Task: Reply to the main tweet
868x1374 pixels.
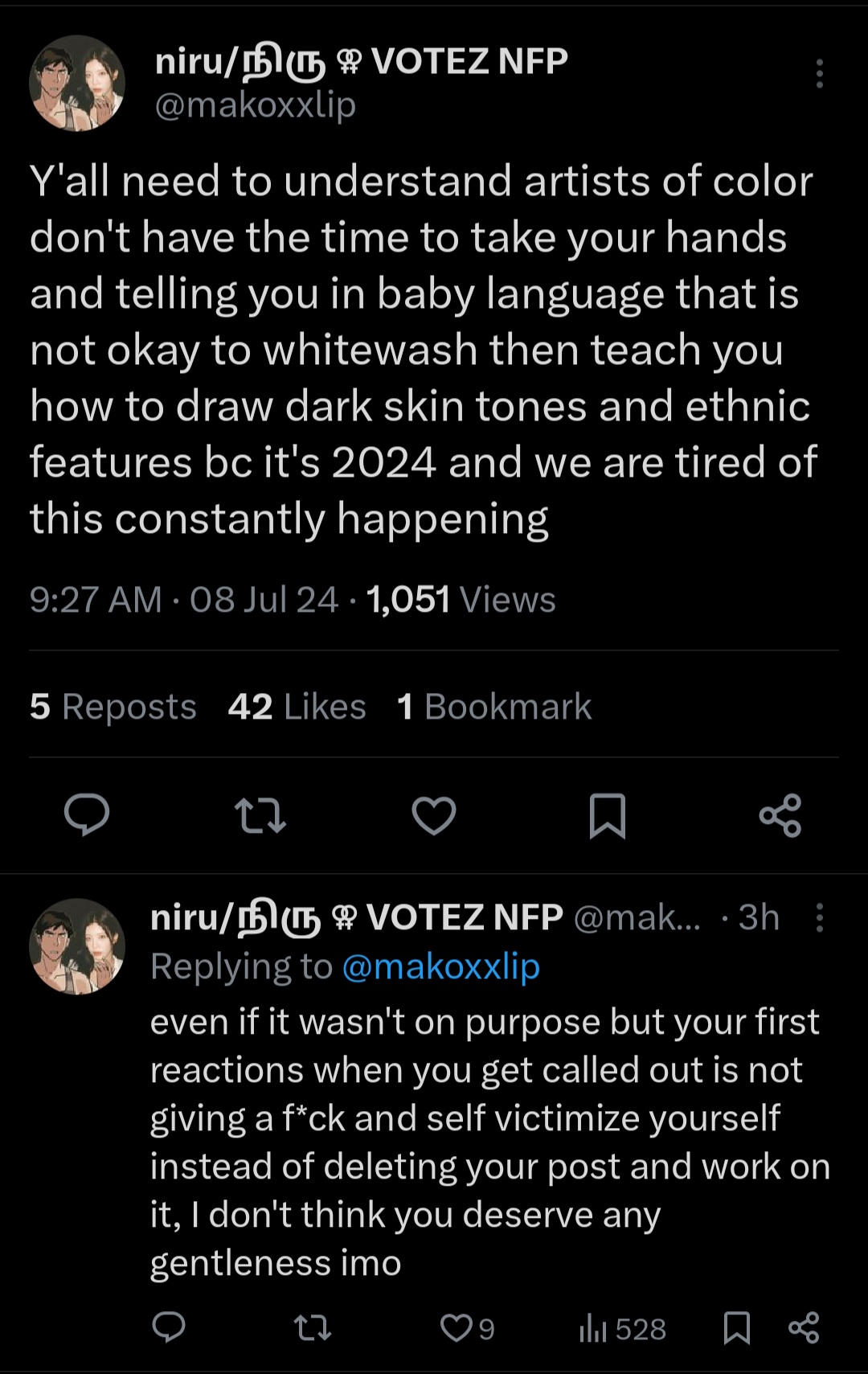Action: click(87, 814)
